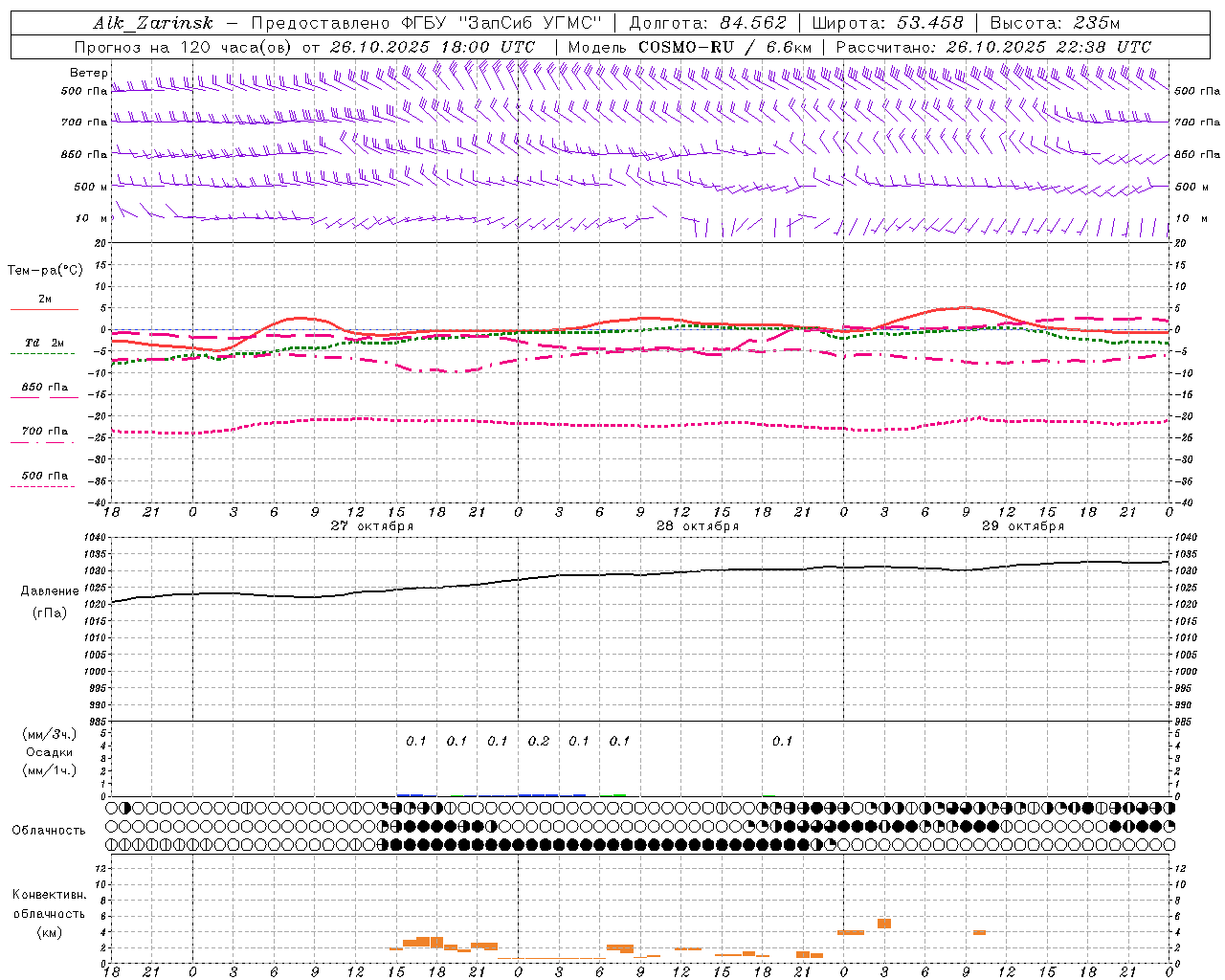Image resolution: width=1225 pixels, height=980 pixels.
Task: Click the '850 гПа' temperature legend entry
Action: 45,388
